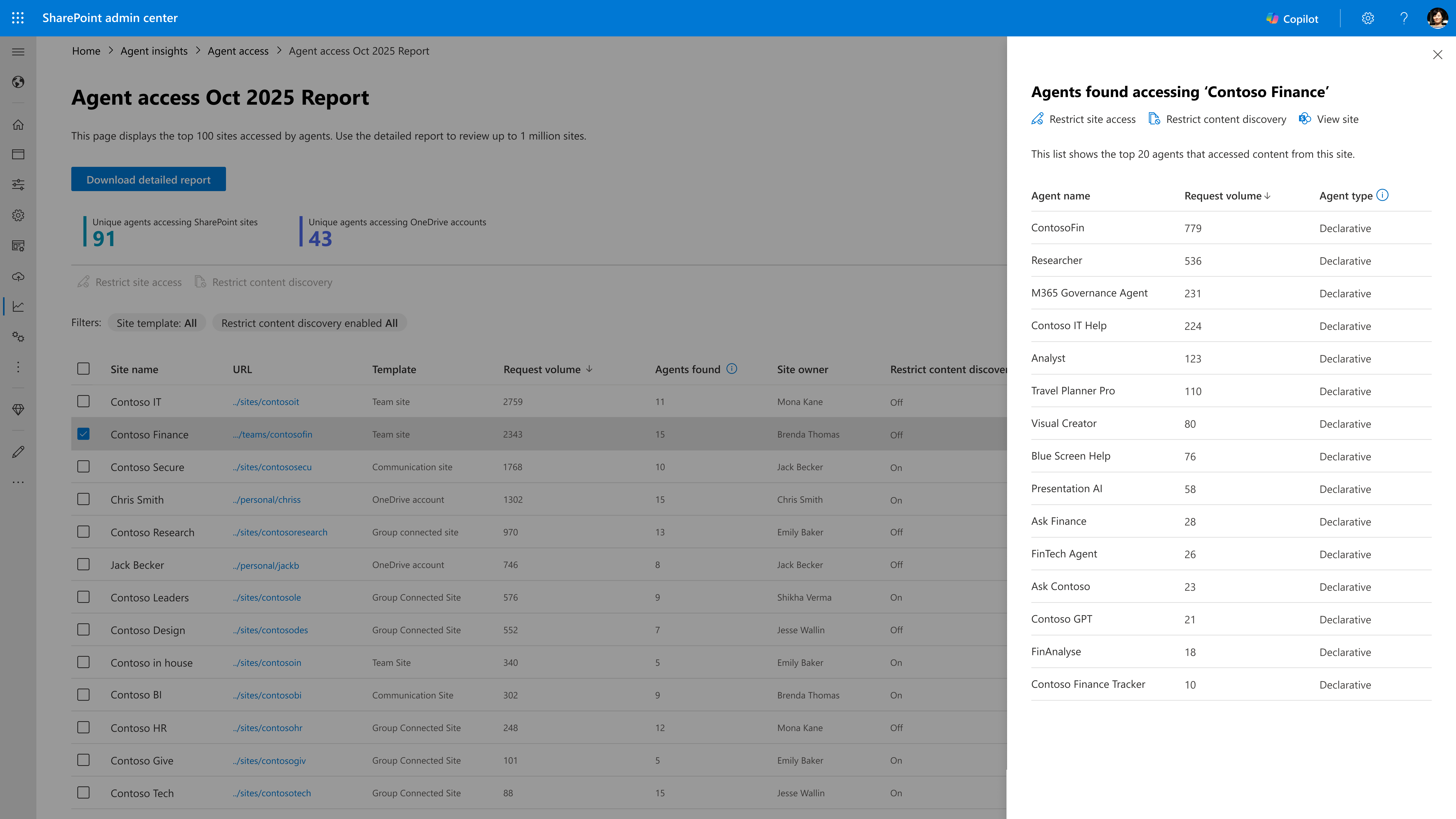This screenshot has width=1456, height=819.
Task: Toggle the Request volume sort arrow
Action: pyautogui.click(x=590, y=369)
